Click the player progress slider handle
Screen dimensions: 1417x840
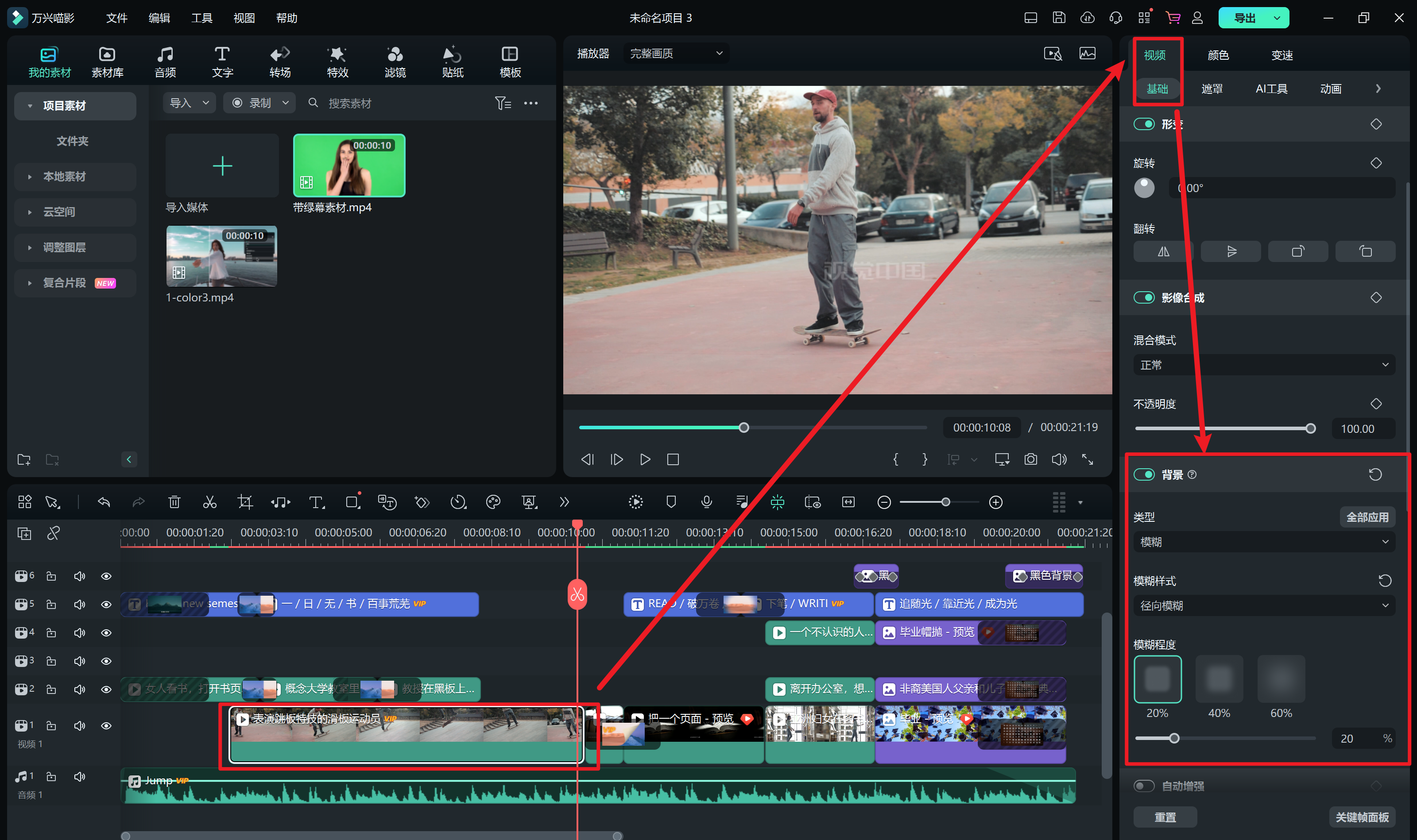(x=743, y=428)
